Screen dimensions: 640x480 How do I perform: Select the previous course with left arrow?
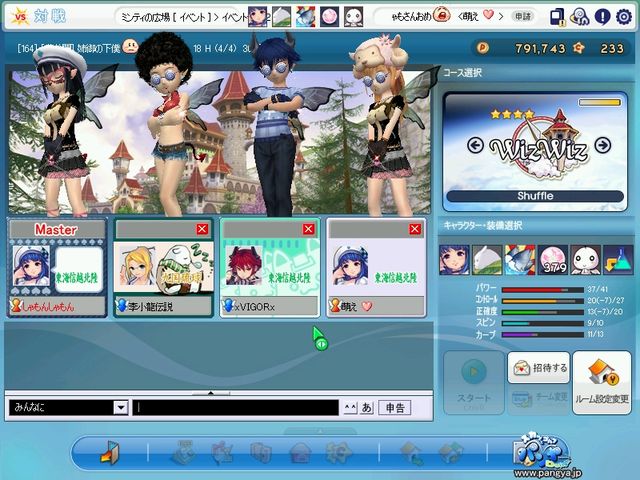point(475,145)
